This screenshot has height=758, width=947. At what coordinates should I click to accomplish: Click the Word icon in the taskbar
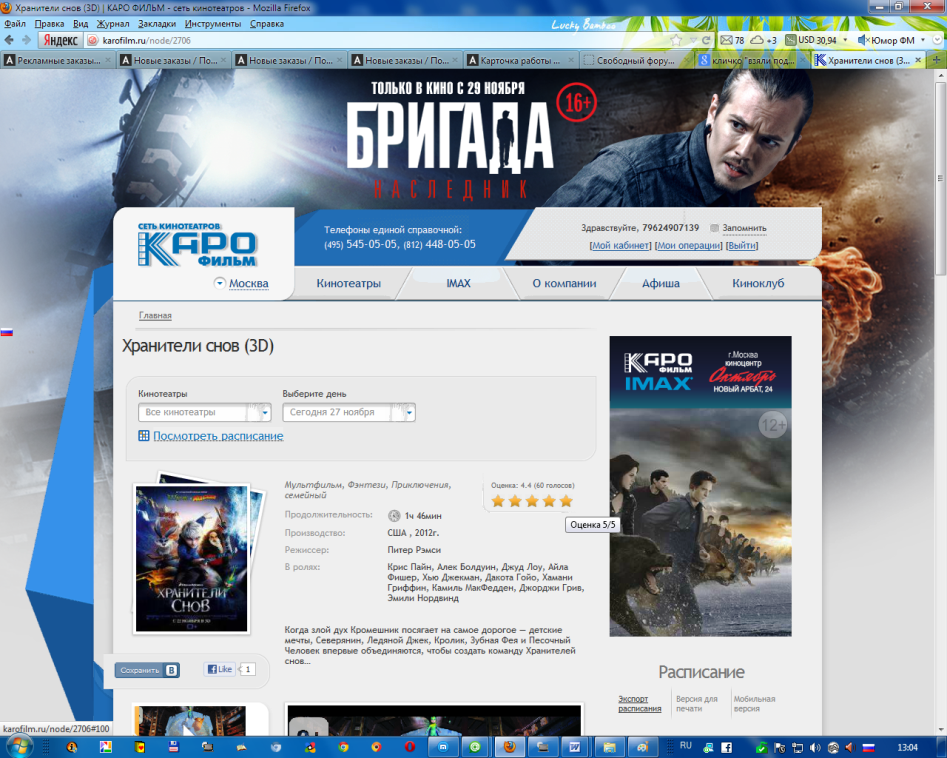tap(574, 747)
